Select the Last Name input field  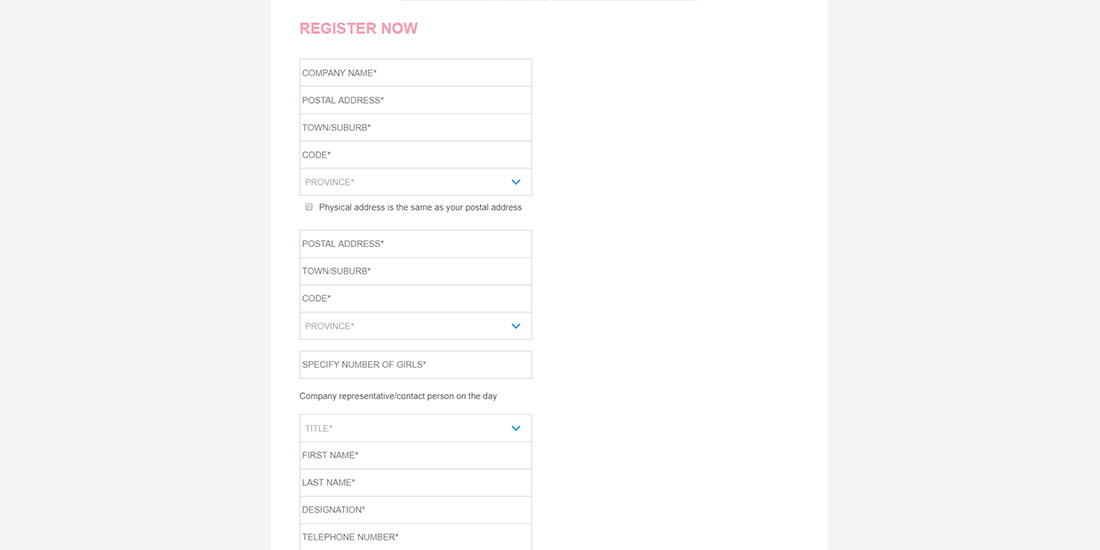415,483
